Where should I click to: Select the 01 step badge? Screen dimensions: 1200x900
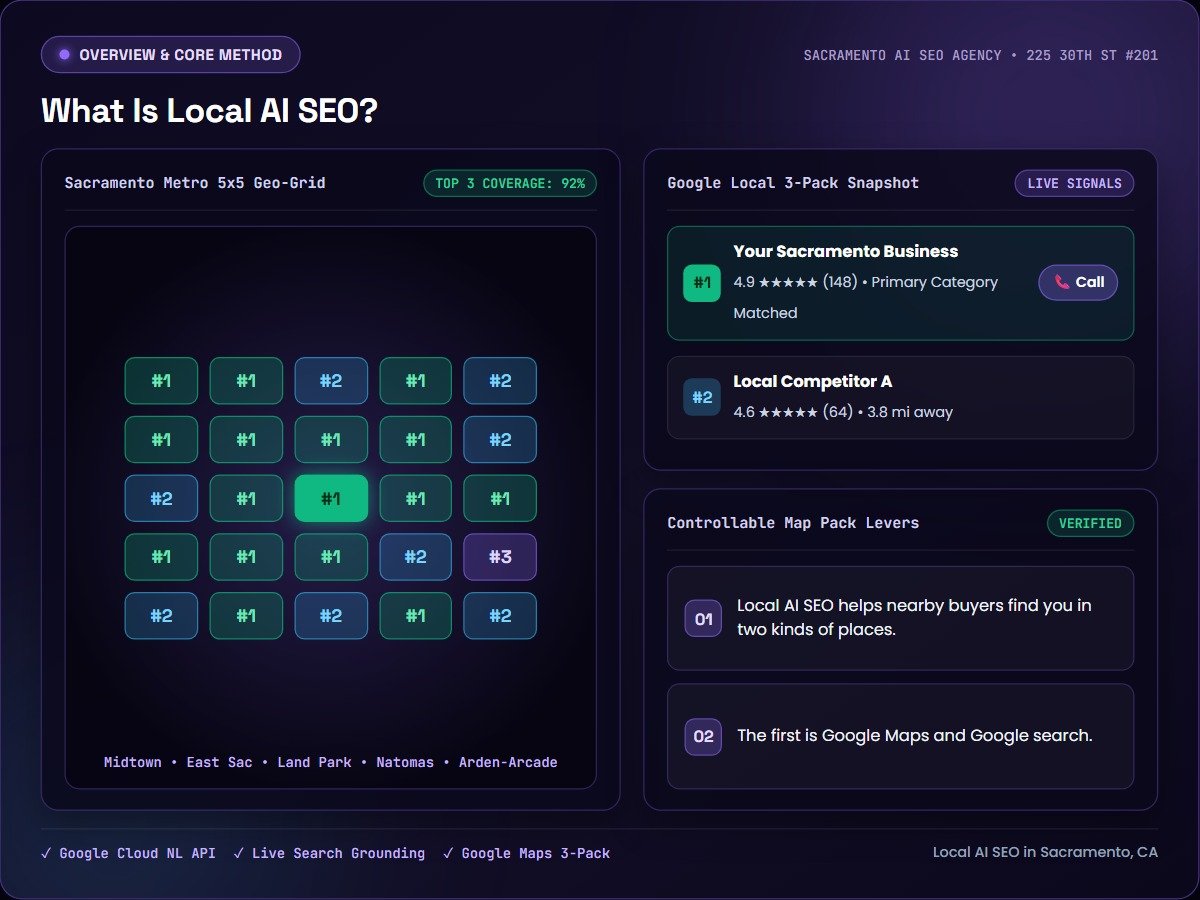(x=703, y=618)
